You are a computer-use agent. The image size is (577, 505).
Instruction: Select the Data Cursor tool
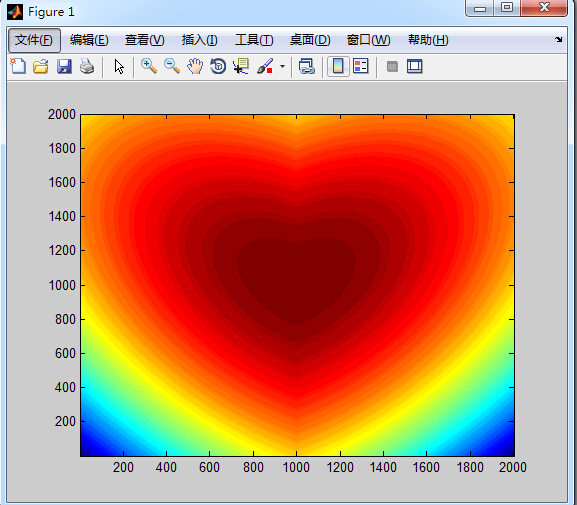241,67
